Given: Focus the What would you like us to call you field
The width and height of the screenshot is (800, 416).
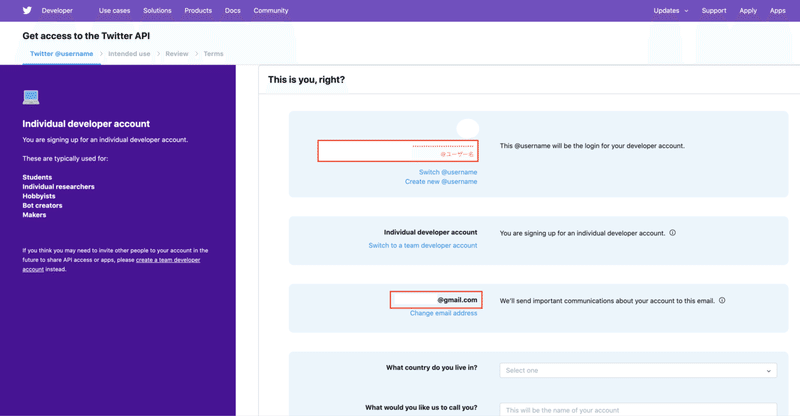Looking at the screenshot, I should click(x=638, y=409).
